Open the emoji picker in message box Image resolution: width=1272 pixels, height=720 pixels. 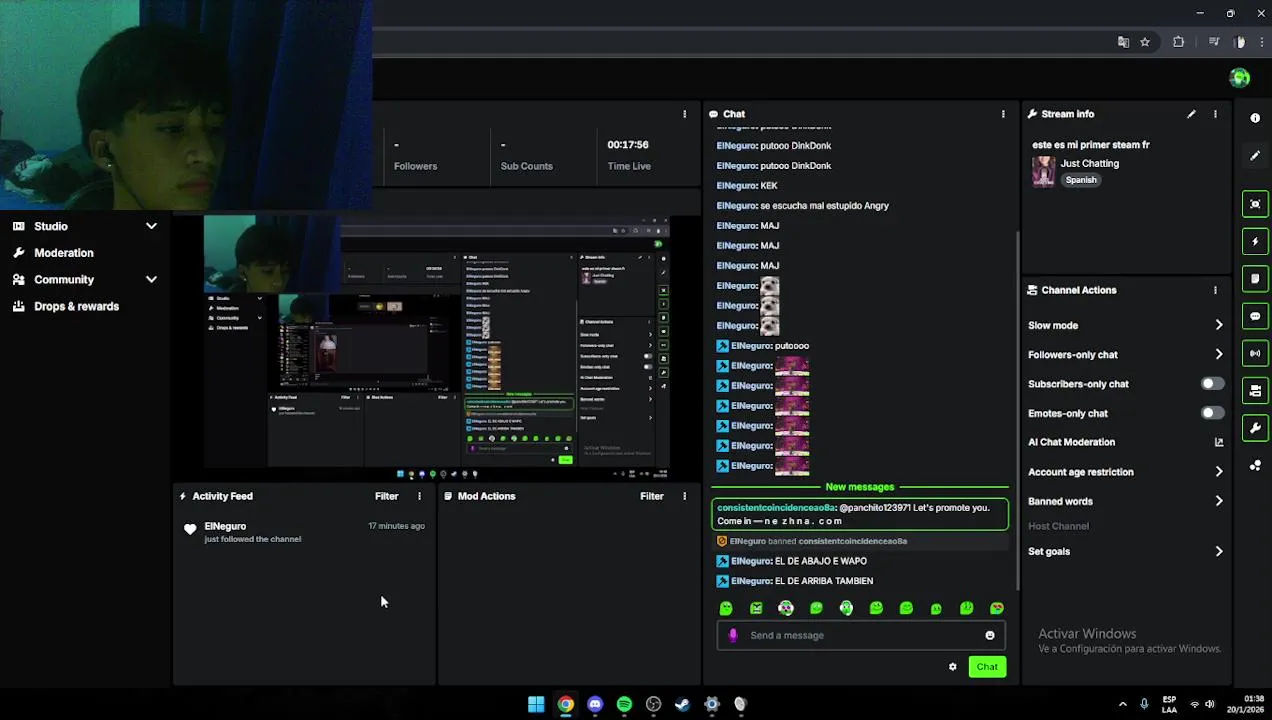[990, 635]
